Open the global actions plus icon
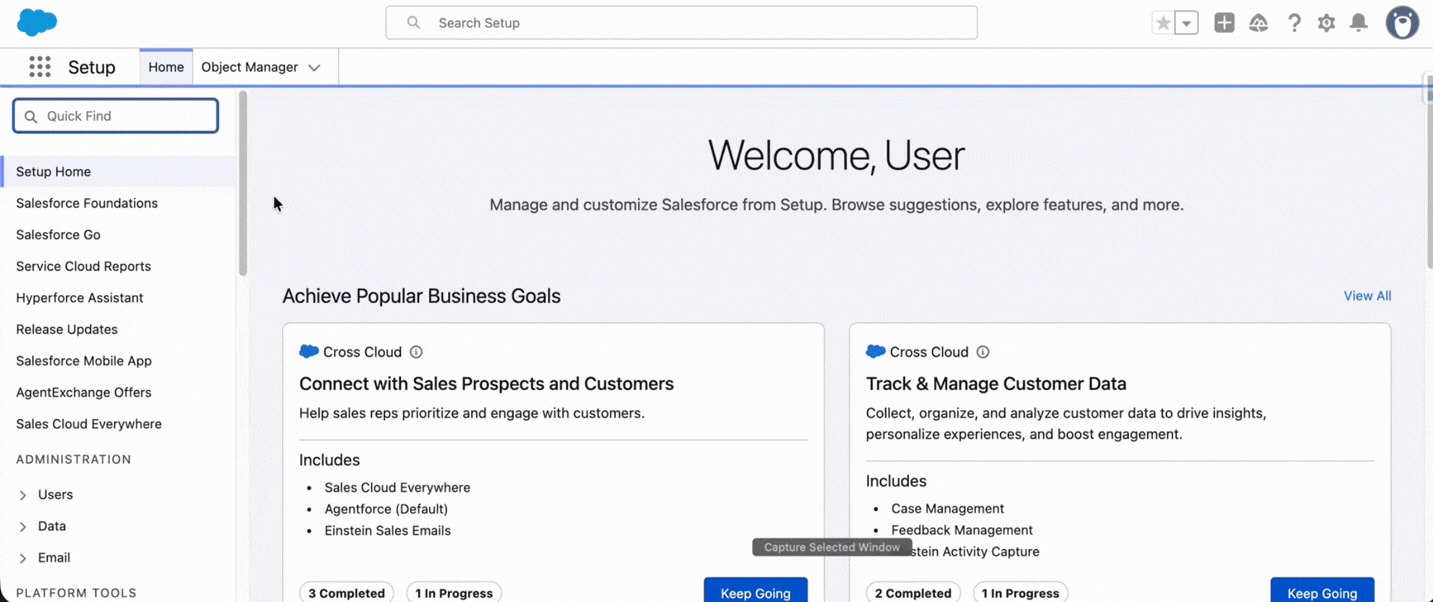 point(1224,23)
